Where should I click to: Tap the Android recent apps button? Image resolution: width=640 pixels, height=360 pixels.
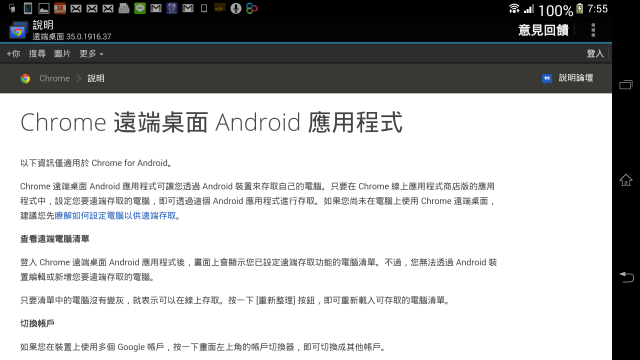(626, 85)
